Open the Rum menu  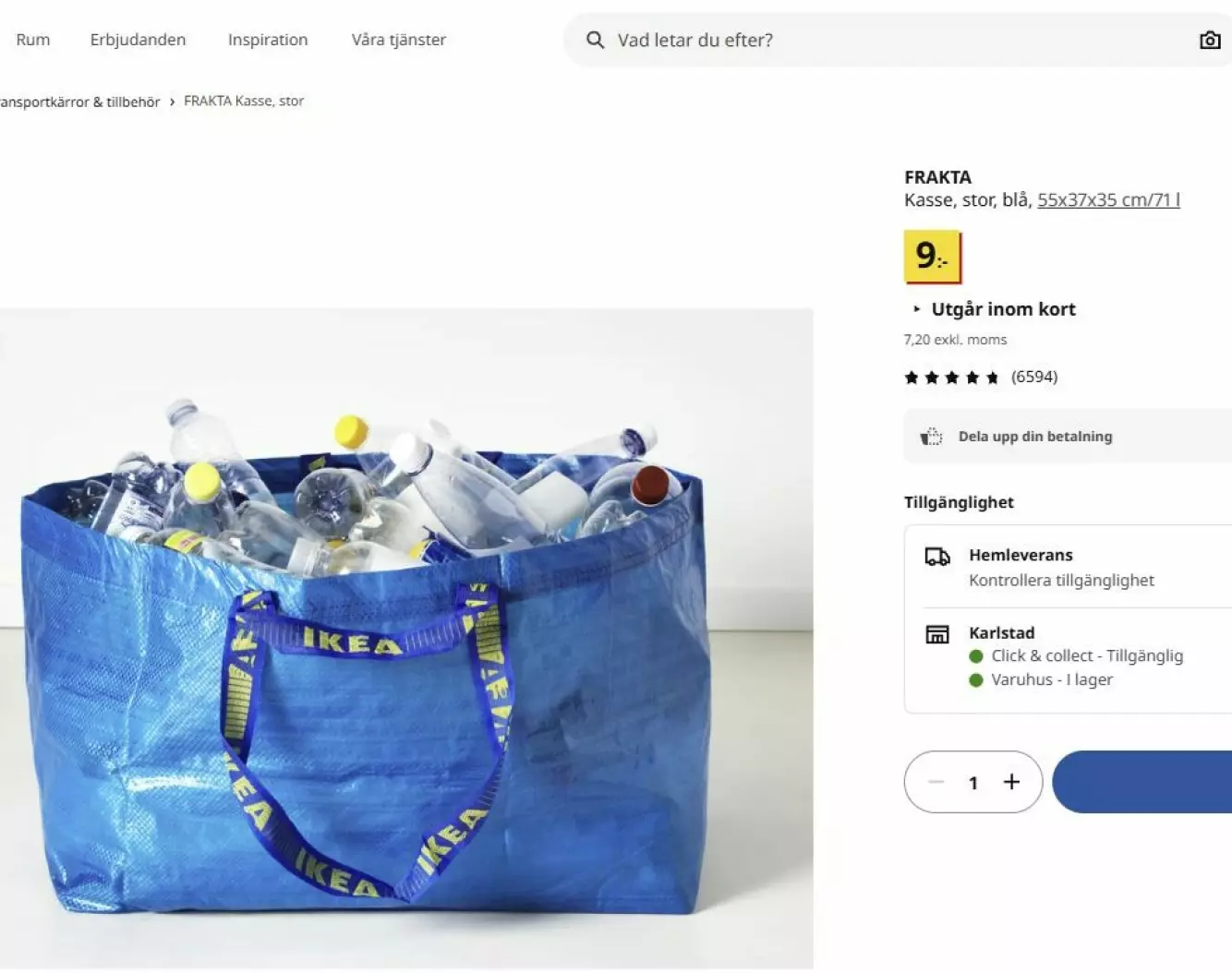click(x=33, y=40)
